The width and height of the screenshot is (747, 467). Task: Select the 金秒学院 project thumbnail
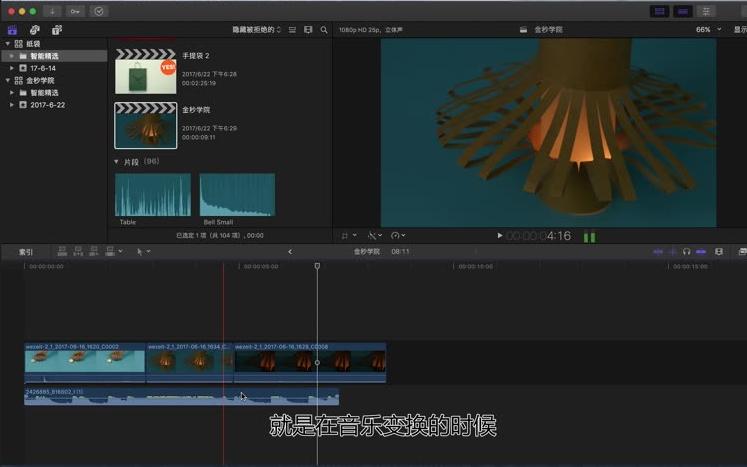146,126
